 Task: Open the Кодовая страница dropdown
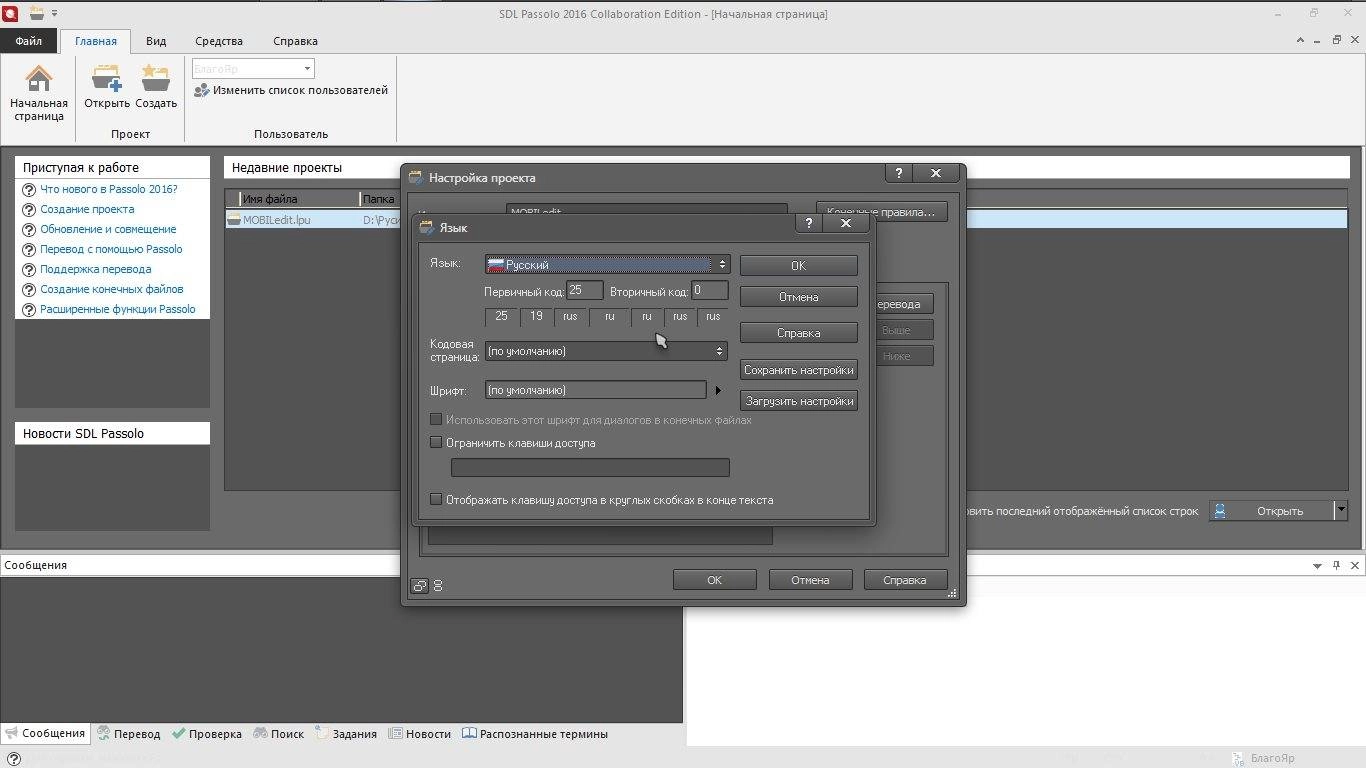(606, 351)
